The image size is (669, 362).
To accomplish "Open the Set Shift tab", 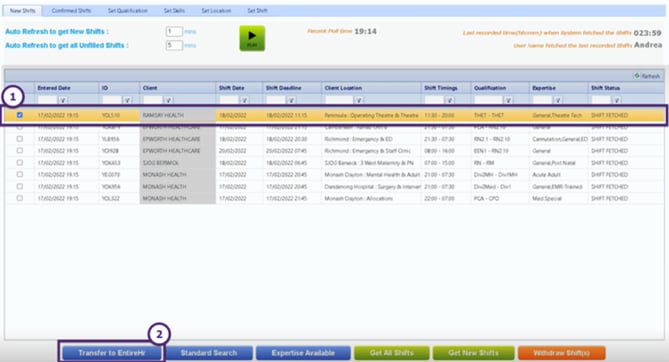I will click(257, 11).
